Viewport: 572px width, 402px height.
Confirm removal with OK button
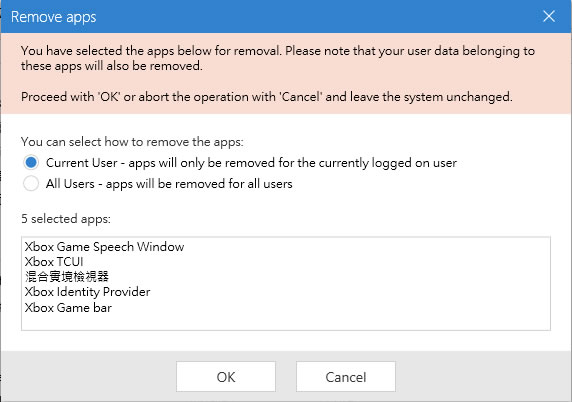coord(226,377)
